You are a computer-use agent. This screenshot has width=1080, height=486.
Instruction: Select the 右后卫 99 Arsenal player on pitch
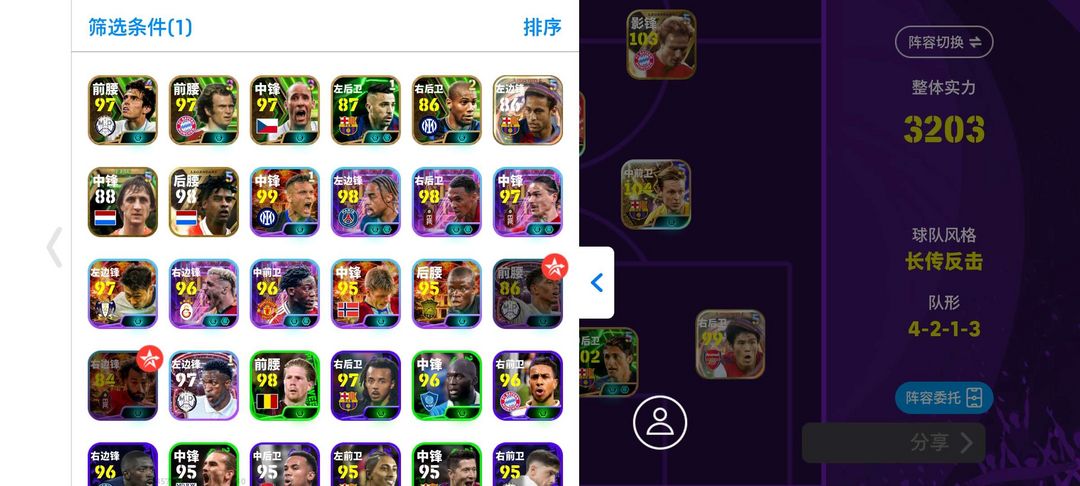coord(730,344)
